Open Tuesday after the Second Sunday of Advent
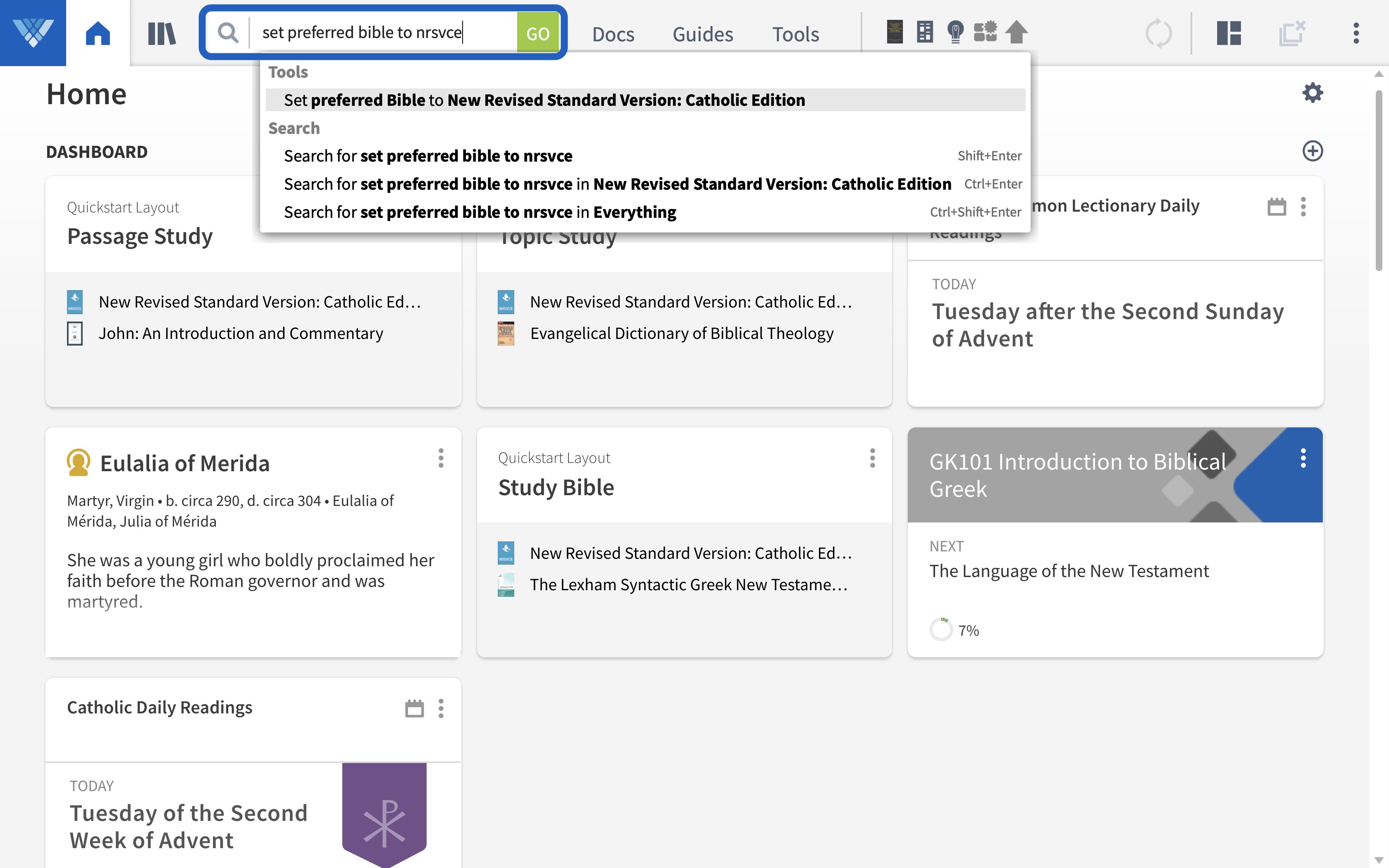Screen dimensions: 1389x868 click(1107, 325)
